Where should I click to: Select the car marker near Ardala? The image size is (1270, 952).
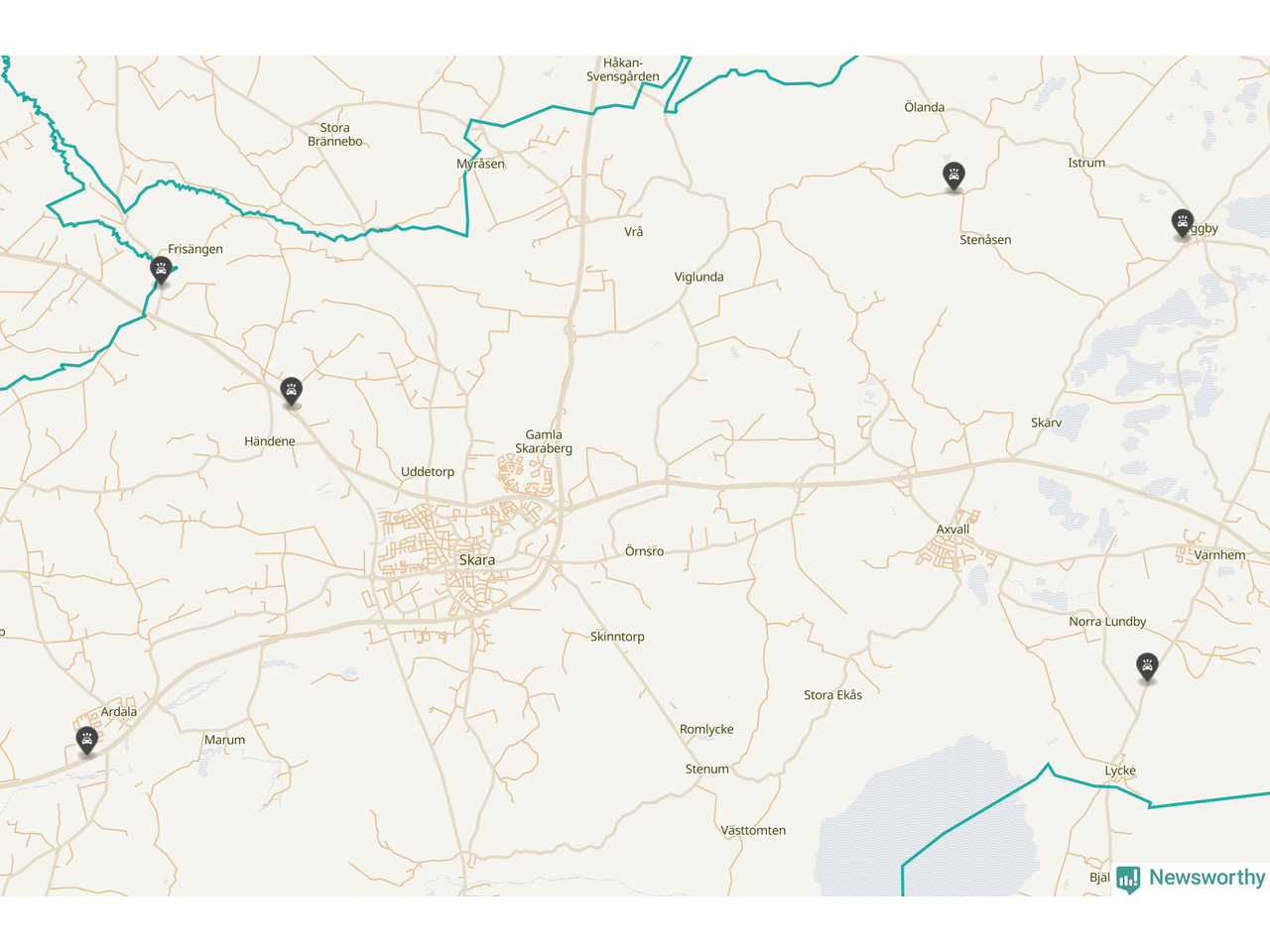point(87,740)
